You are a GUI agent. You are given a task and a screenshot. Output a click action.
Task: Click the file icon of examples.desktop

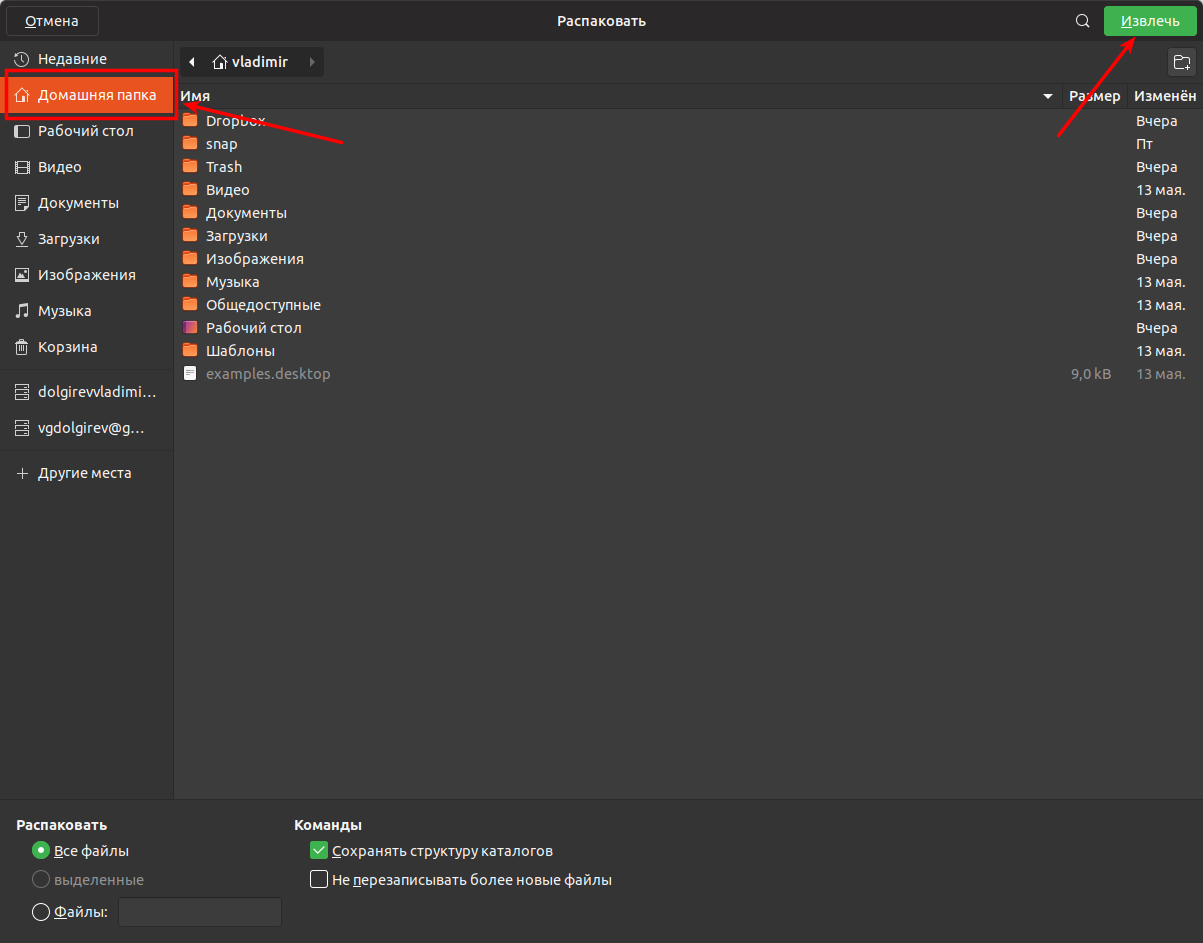point(190,373)
